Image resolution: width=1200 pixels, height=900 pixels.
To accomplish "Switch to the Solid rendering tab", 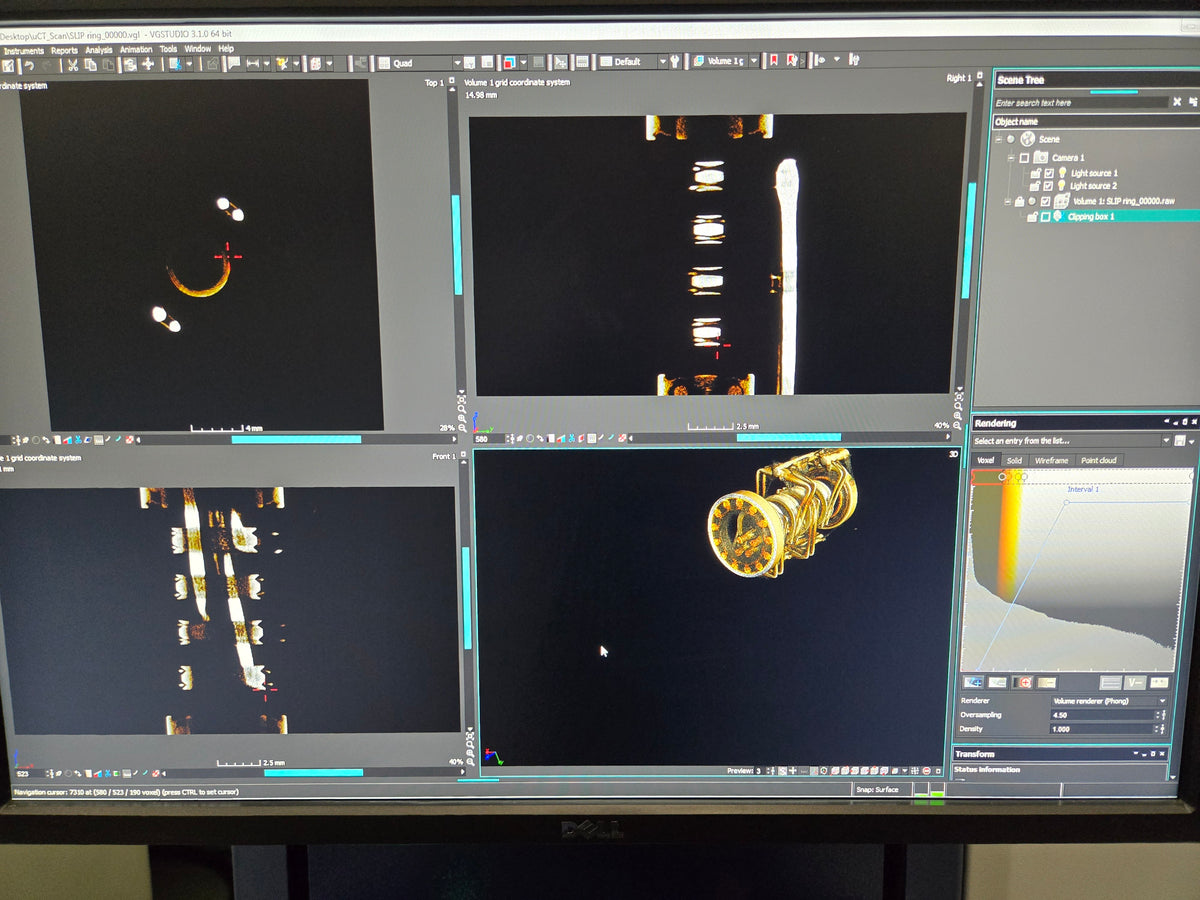I will [1015, 460].
